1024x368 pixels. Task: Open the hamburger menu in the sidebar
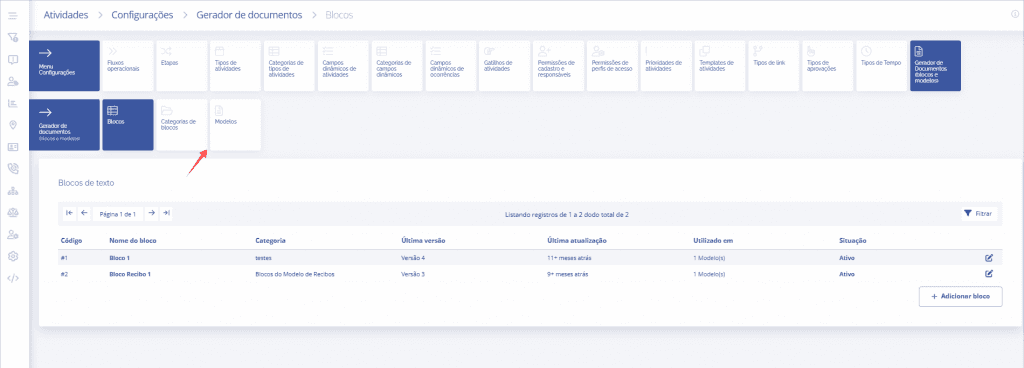point(12,15)
